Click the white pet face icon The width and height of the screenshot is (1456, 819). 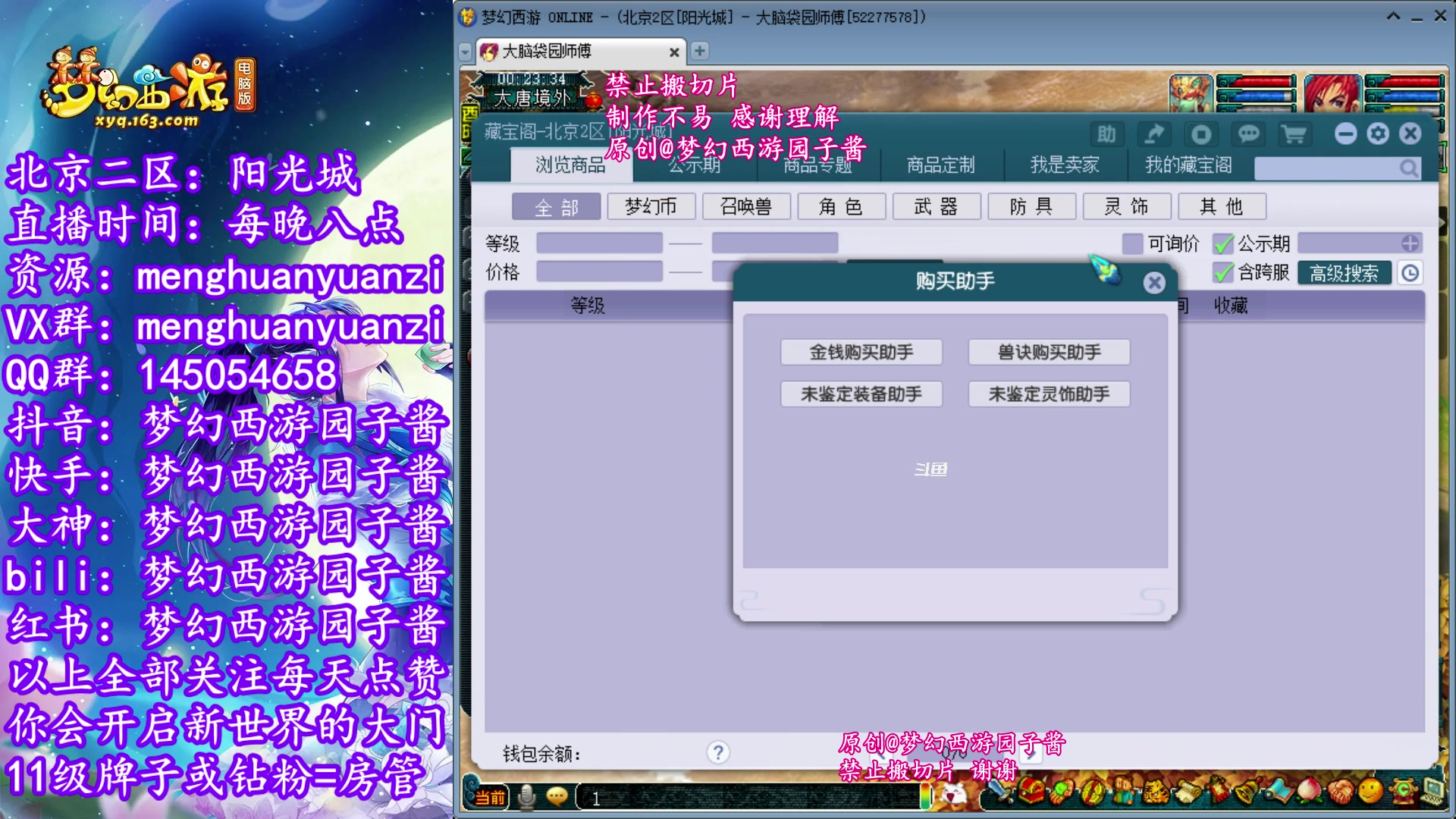pos(952,795)
